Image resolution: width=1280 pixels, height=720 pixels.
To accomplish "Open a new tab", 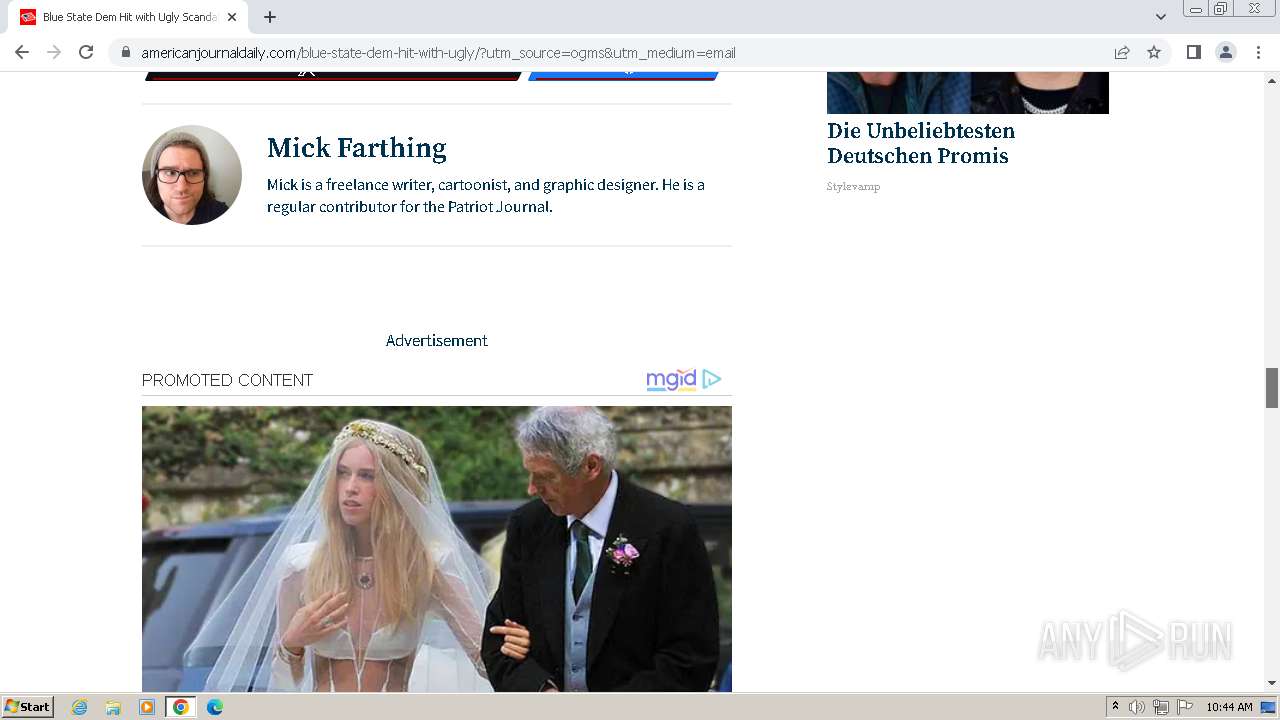I will point(270,17).
